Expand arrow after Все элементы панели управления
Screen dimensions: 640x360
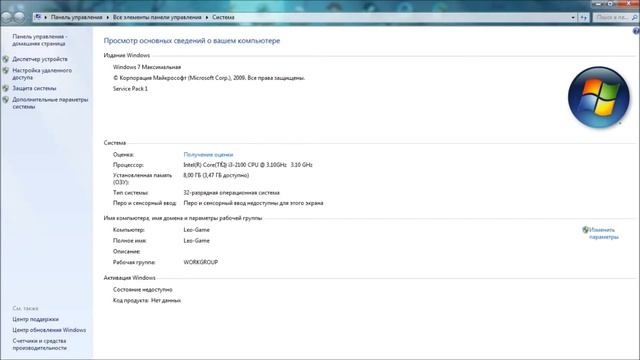tap(207, 18)
